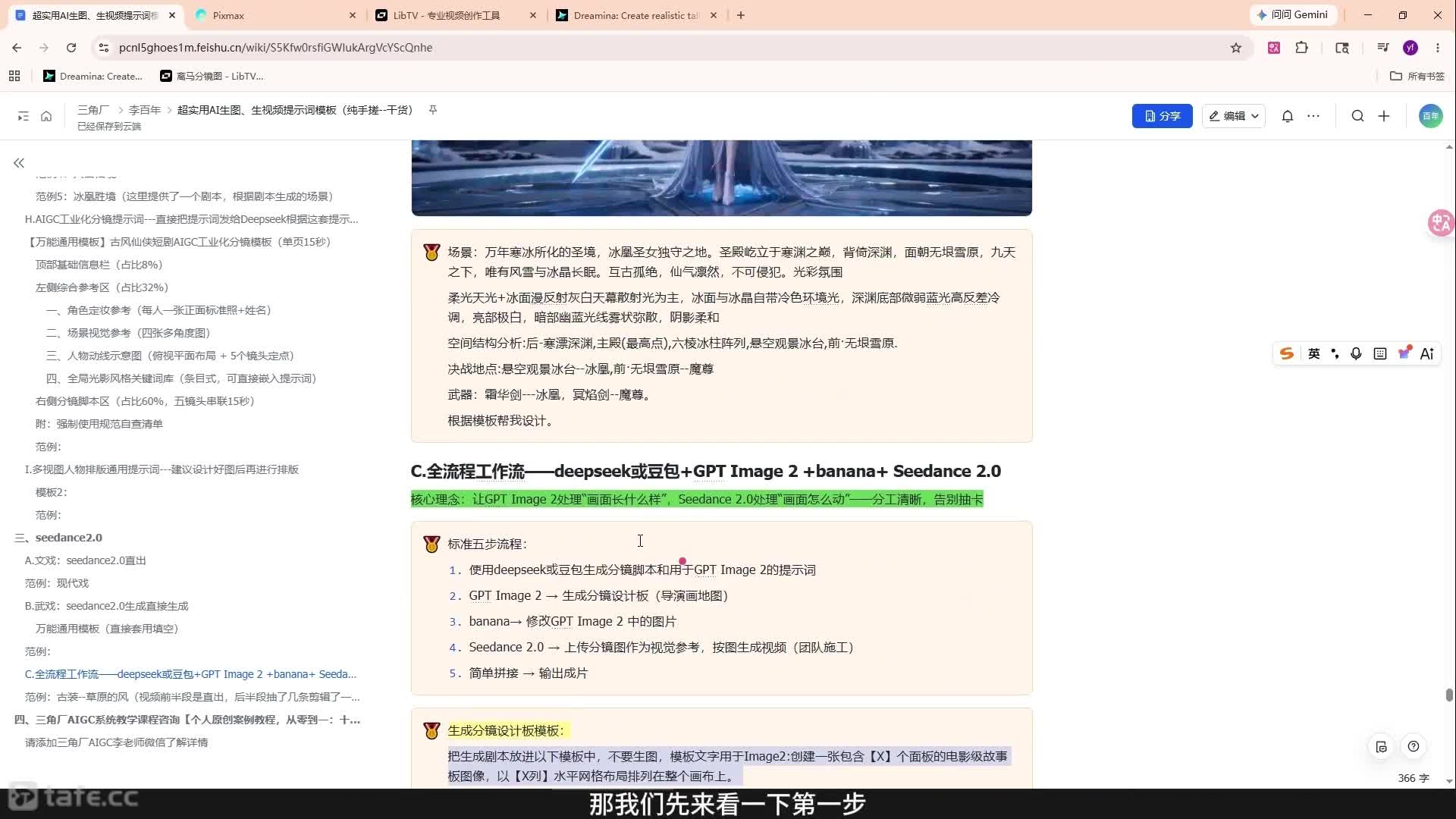Go to outline item A.文戏 seedance2.0直出
Viewport: 1456px width, 819px height.
(85, 560)
